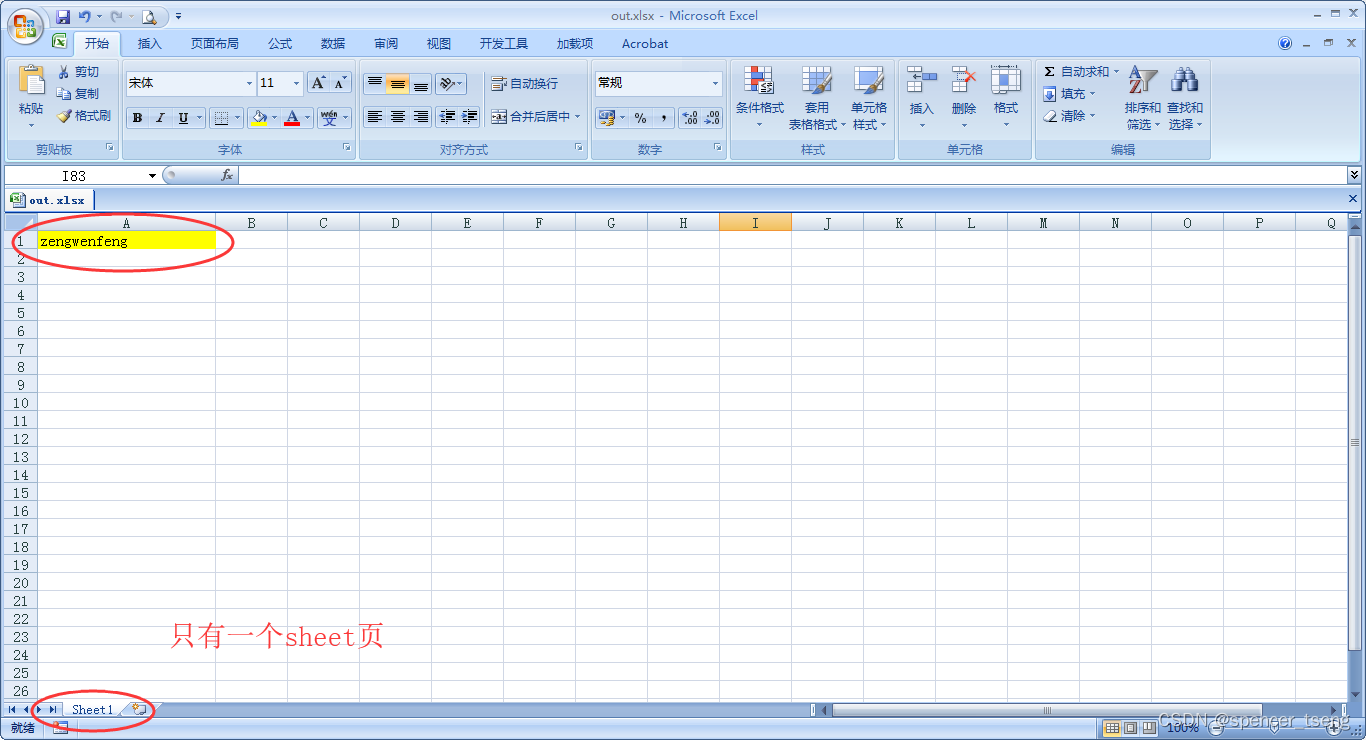Toggle italic formatting

pyautogui.click(x=159, y=118)
